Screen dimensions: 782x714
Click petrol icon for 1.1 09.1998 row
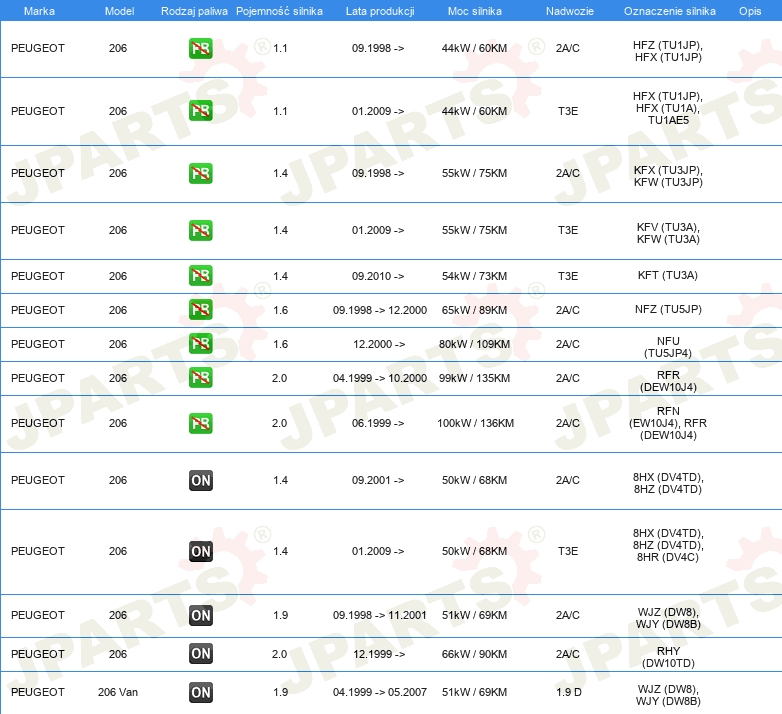tap(200, 48)
